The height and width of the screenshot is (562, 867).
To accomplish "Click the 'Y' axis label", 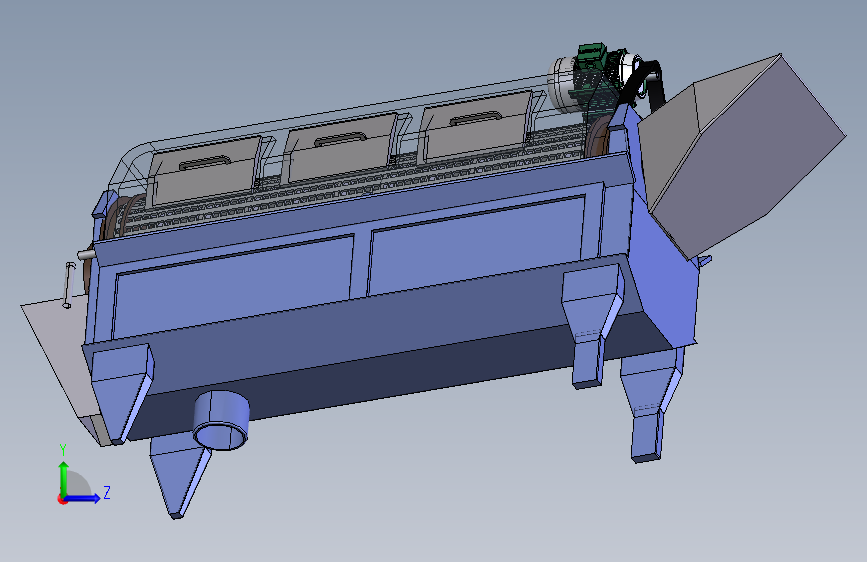I will 63,450.
